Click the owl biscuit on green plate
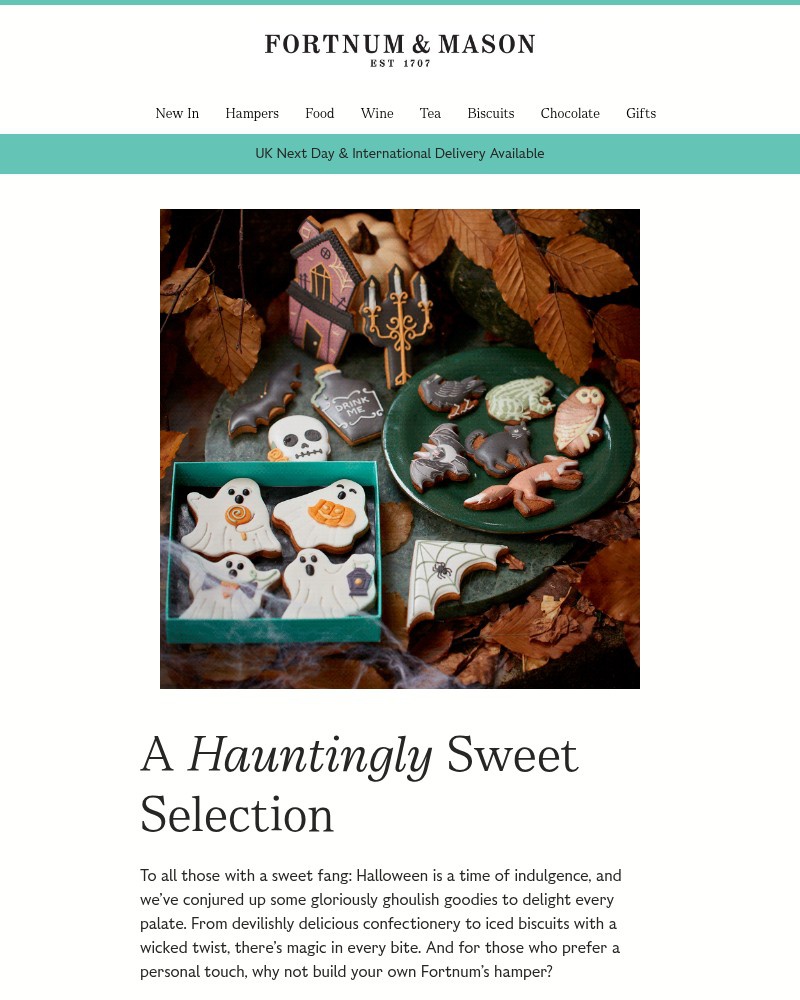Screen dimensions: 800x1000 click(x=579, y=419)
